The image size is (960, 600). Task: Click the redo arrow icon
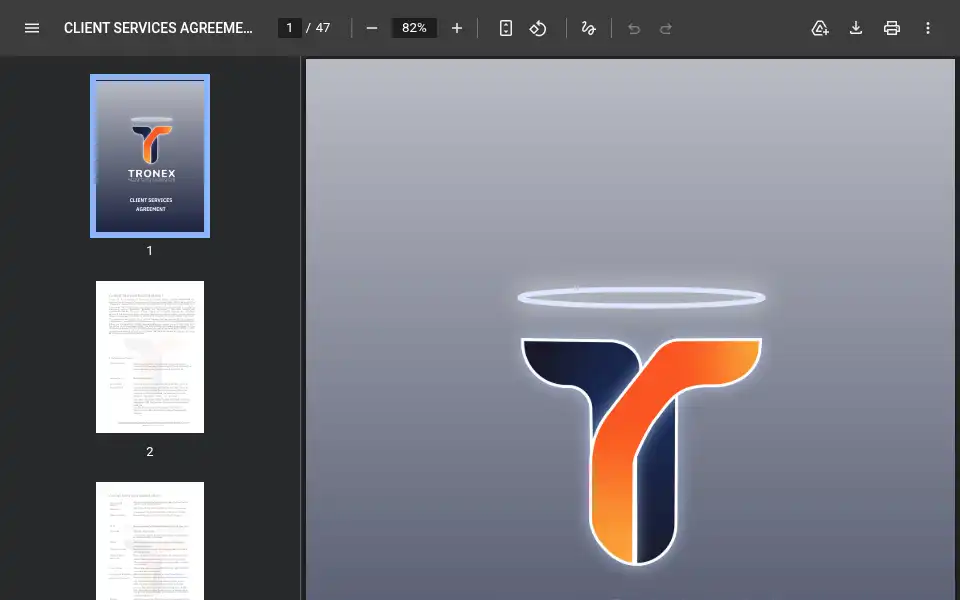click(x=666, y=29)
